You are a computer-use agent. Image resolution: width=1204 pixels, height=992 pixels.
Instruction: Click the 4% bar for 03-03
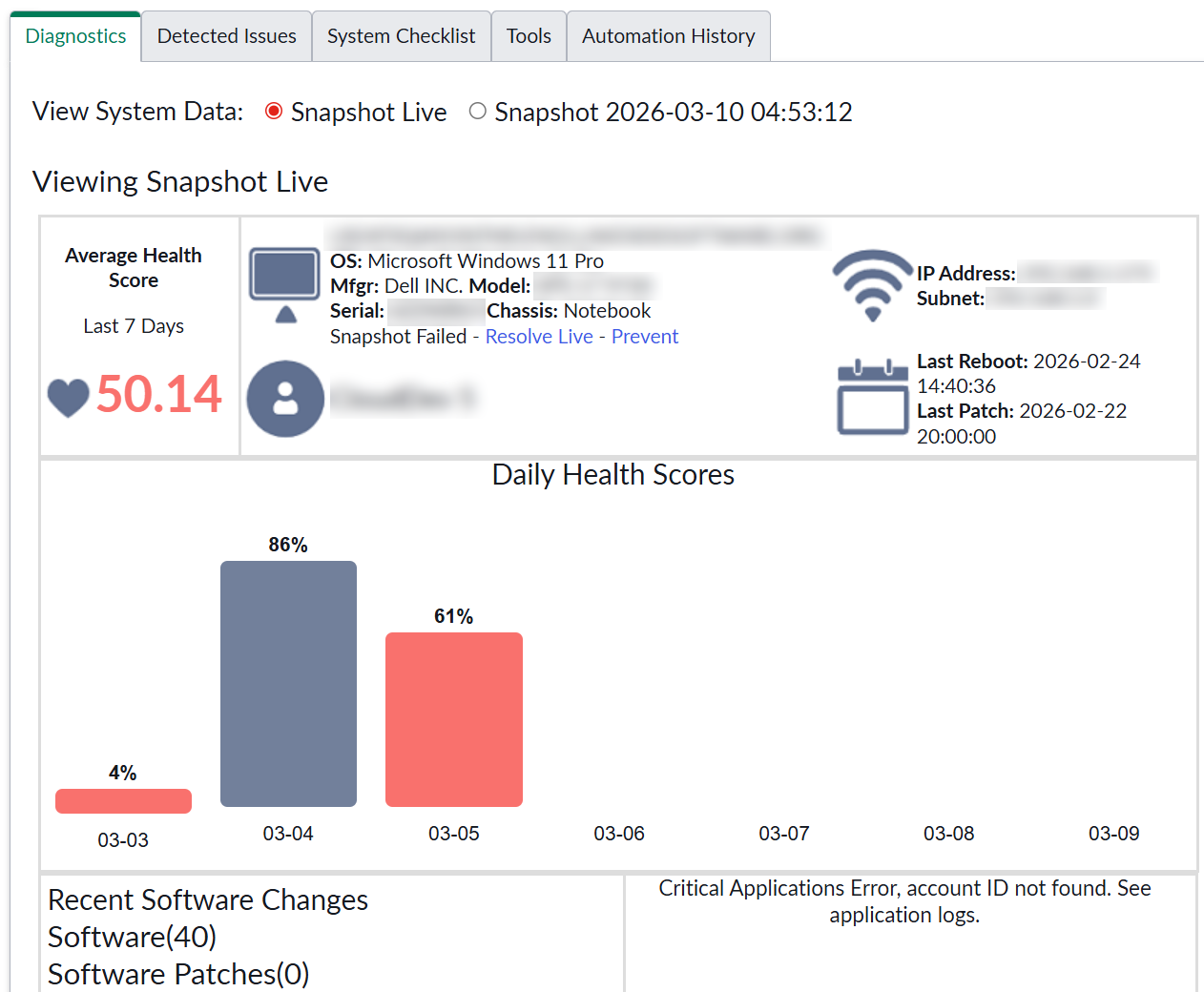tap(123, 801)
